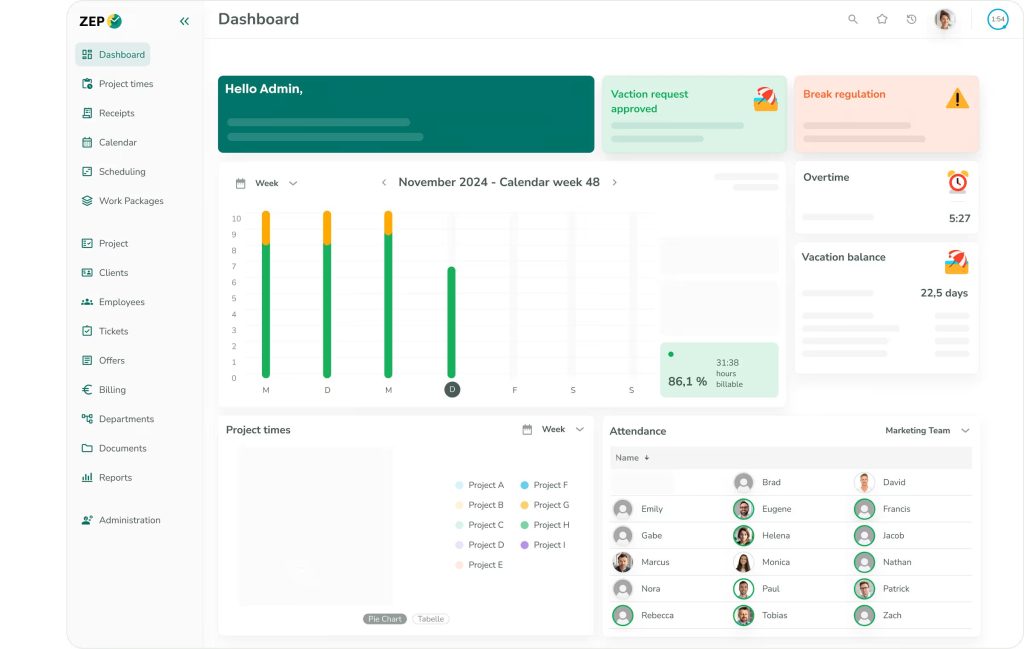This screenshot has height=649, width=1024.
Task: Click the timer circle showing 1:54
Action: click(x=997, y=19)
